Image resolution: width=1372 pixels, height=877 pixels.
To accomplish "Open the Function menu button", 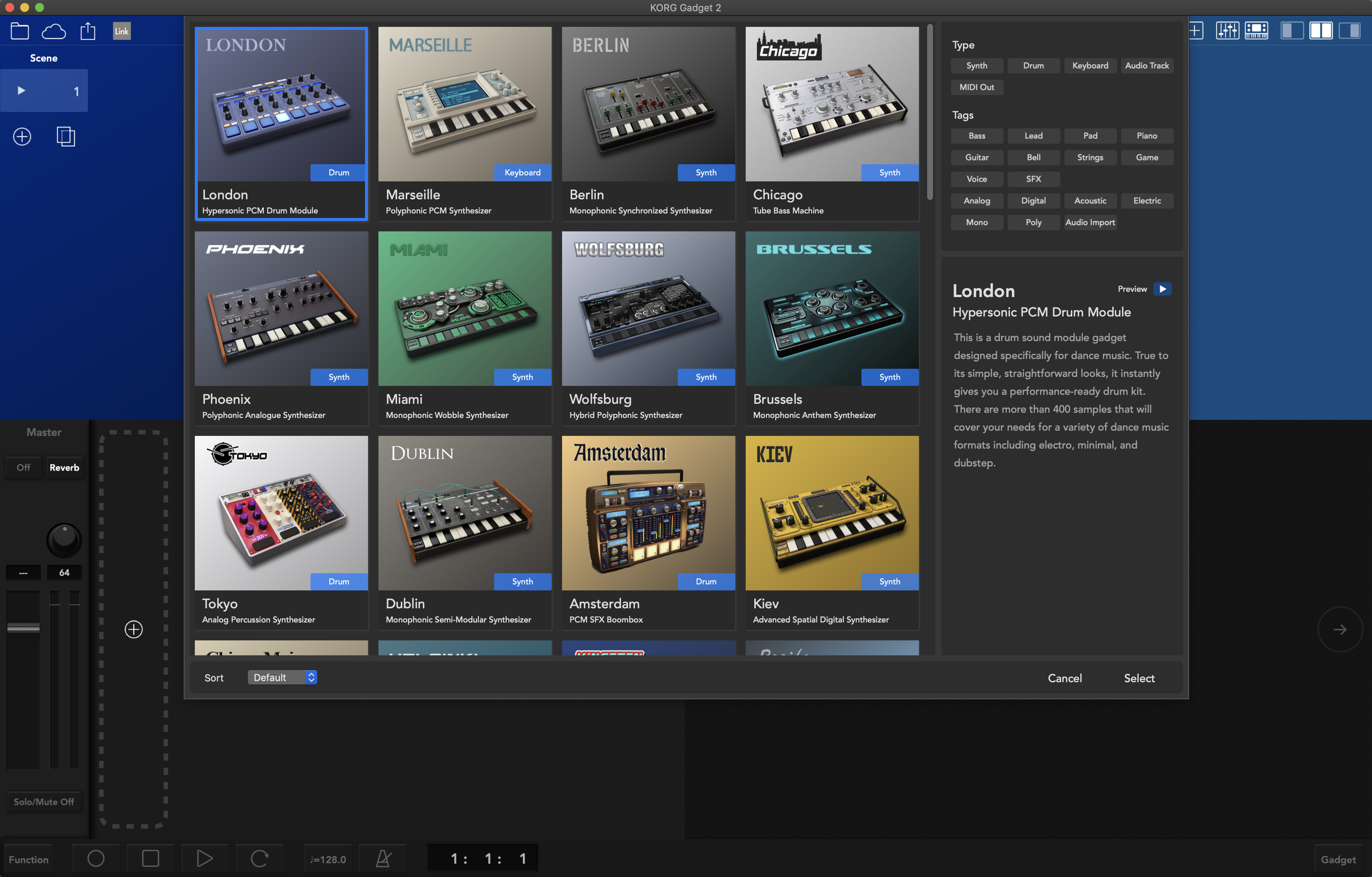I will point(28,859).
